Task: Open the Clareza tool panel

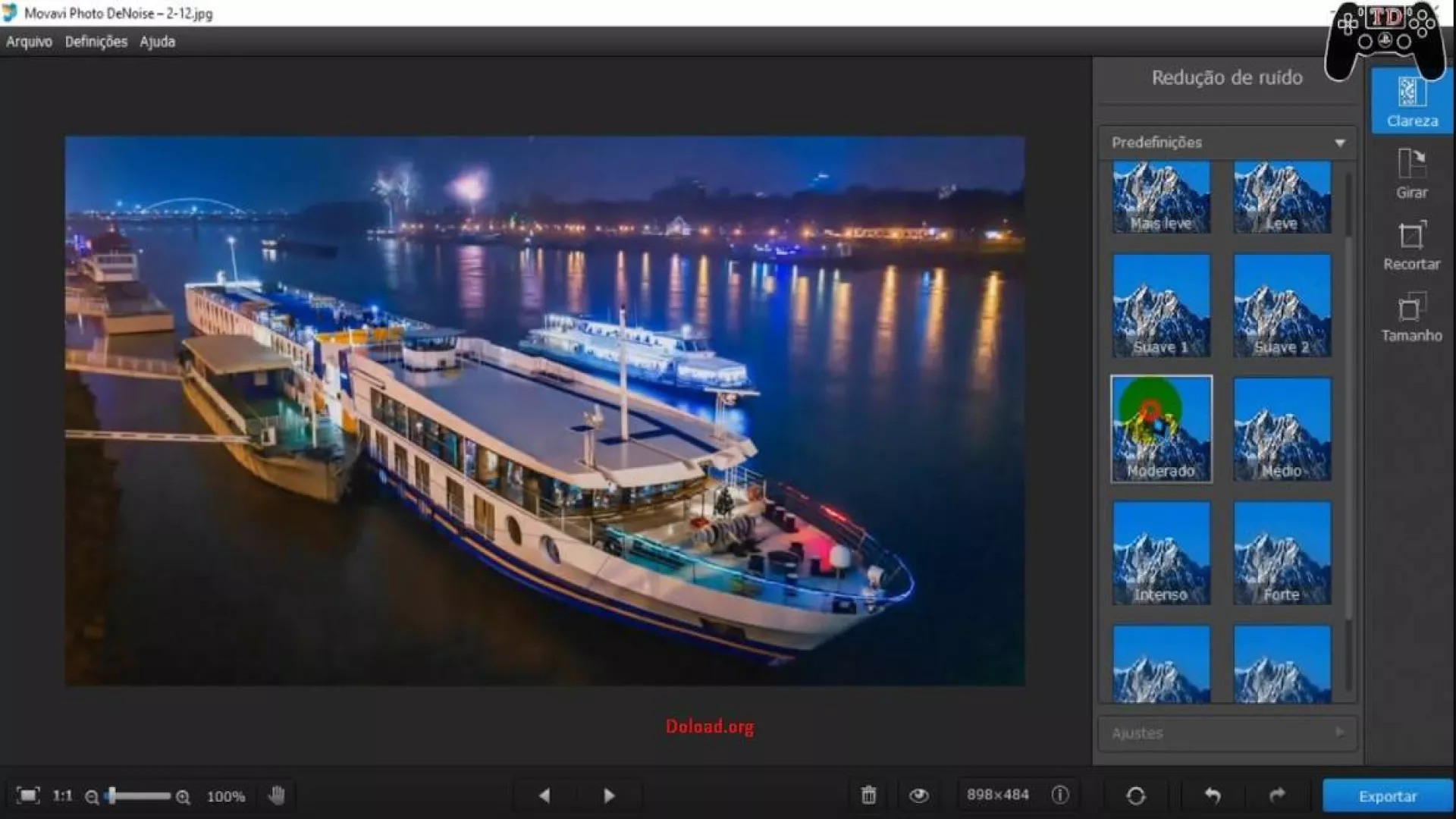Action: tap(1411, 102)
